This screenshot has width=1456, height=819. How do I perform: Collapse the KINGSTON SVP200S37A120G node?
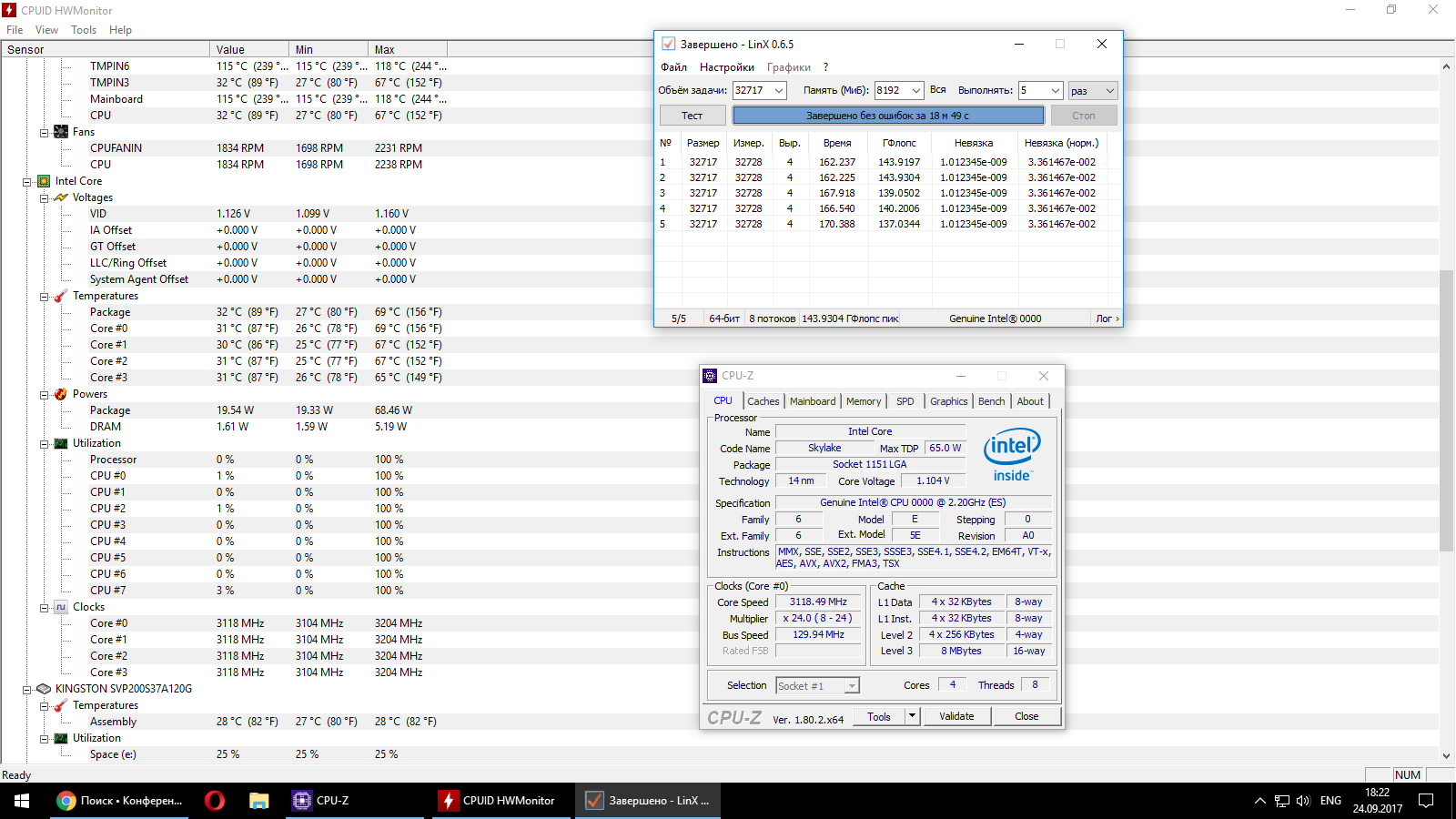tap(26, 689)
